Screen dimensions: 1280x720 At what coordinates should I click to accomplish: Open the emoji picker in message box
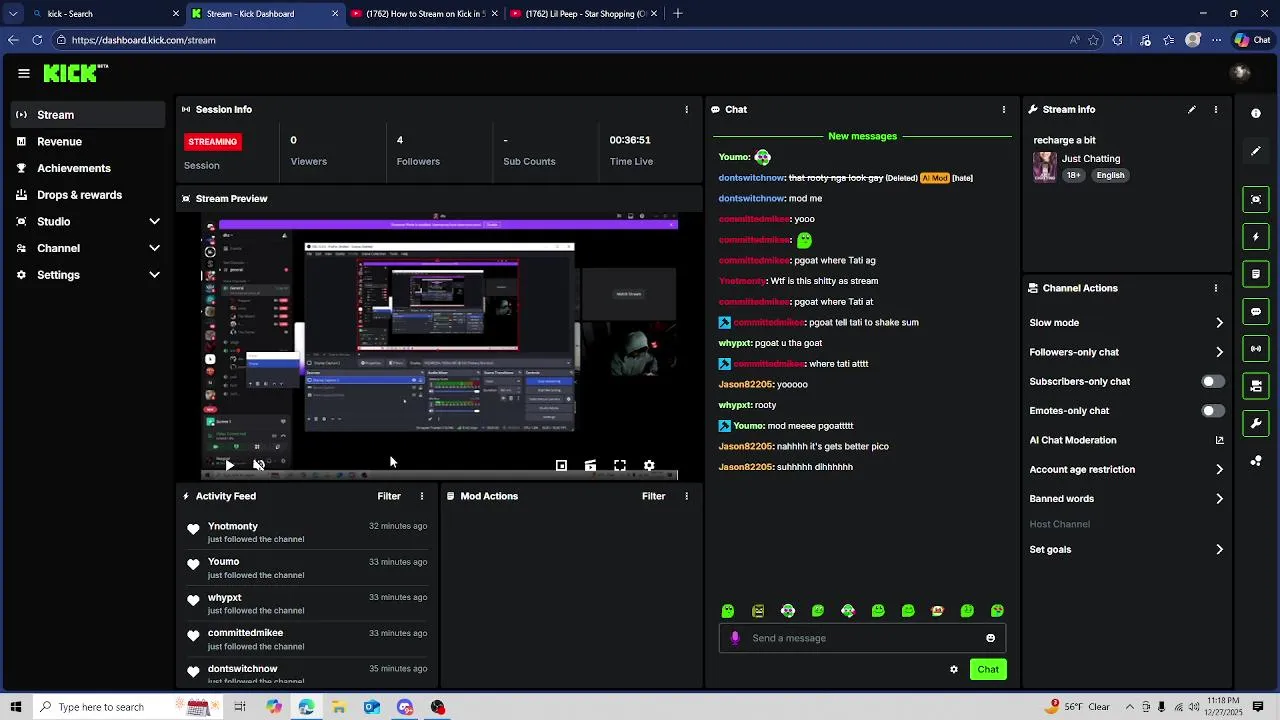991,638
